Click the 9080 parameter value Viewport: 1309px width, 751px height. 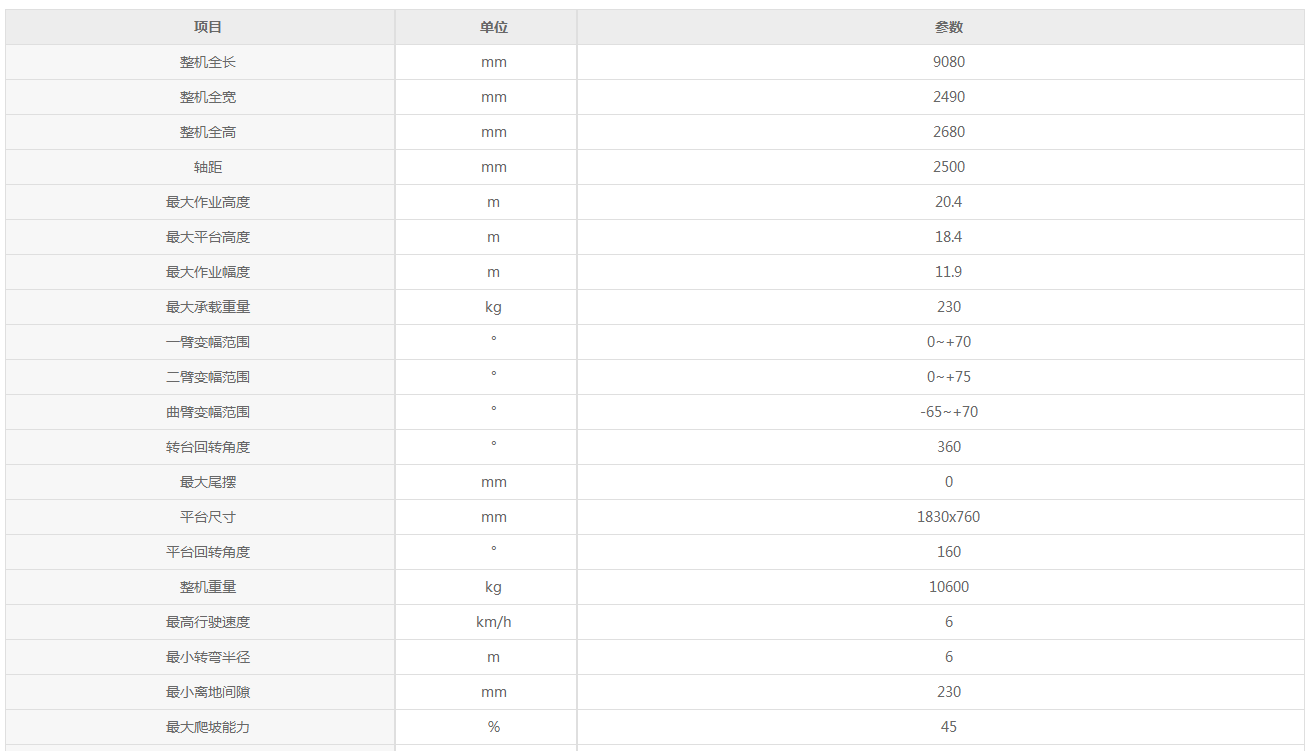coord(948,62)
